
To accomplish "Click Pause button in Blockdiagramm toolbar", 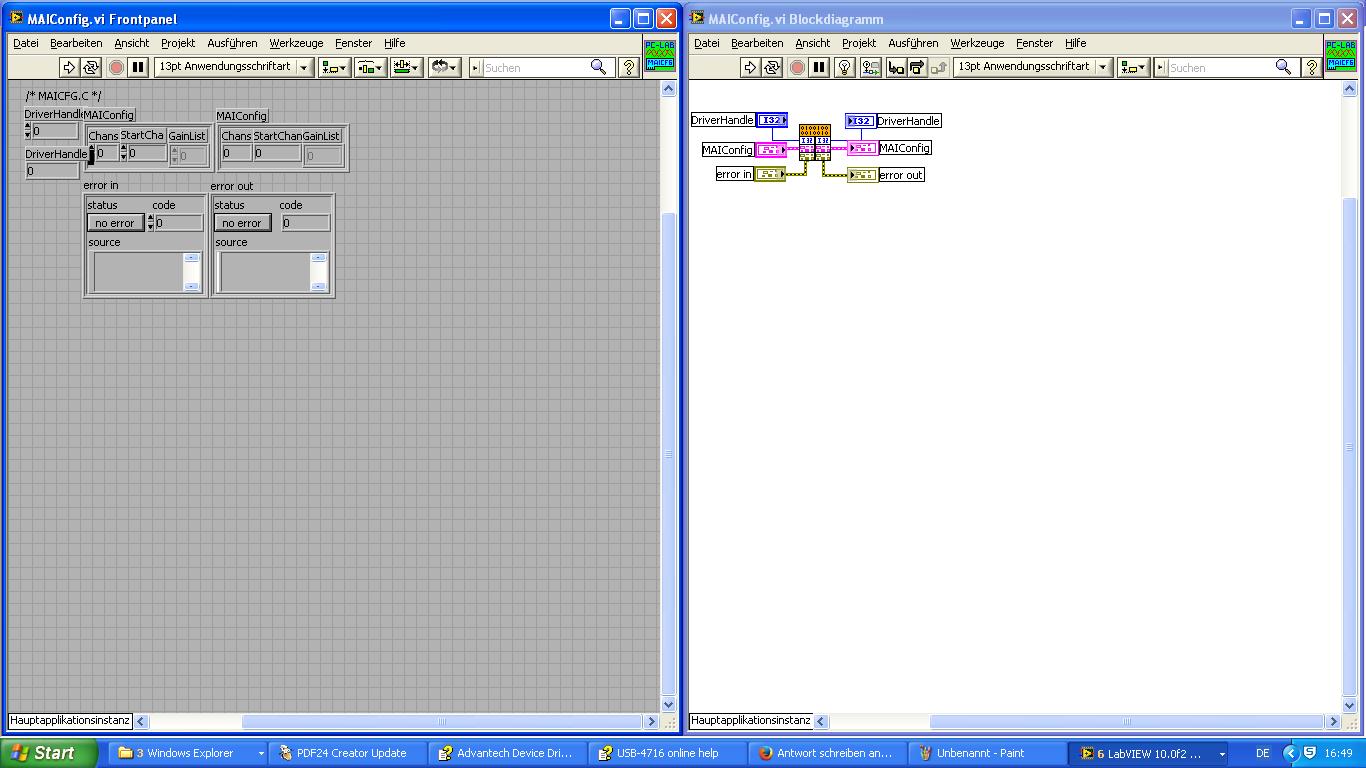I will (x=819, y=67).
